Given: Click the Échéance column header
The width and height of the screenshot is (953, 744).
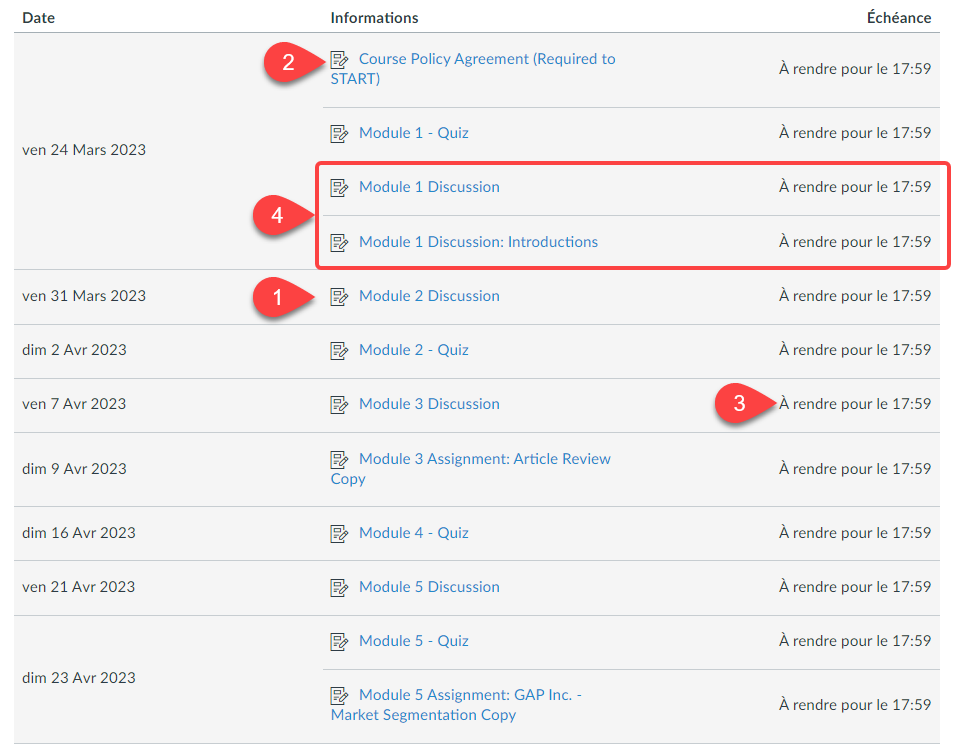Looking at the screenshot, I should pos(899,18).
